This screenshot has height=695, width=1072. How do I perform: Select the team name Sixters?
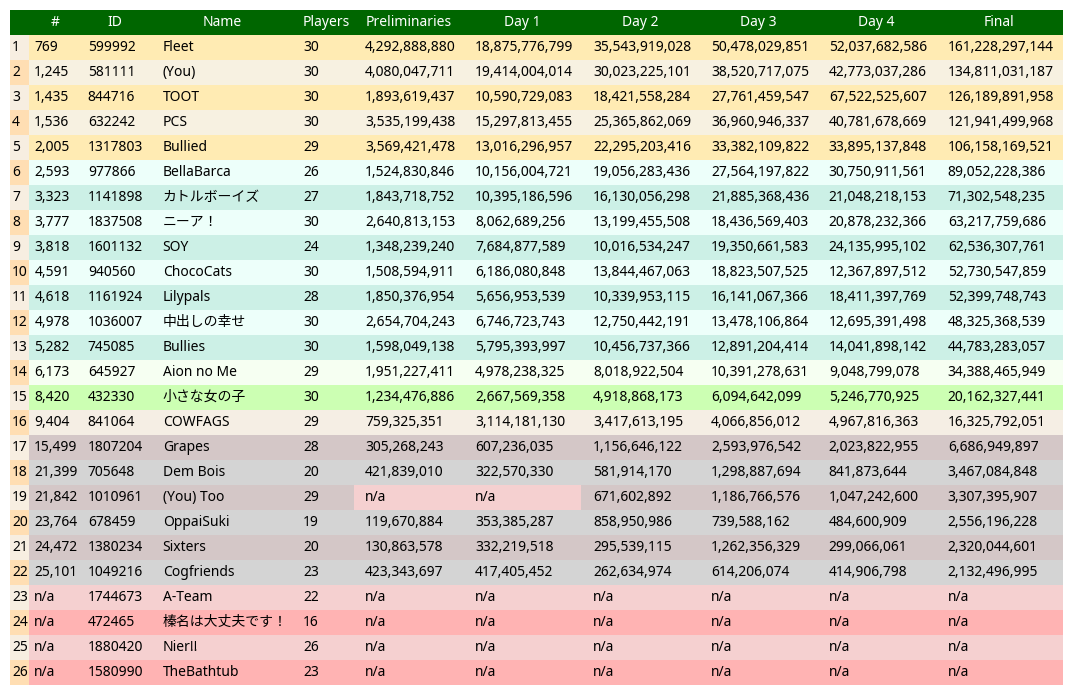tap(184, 546)
